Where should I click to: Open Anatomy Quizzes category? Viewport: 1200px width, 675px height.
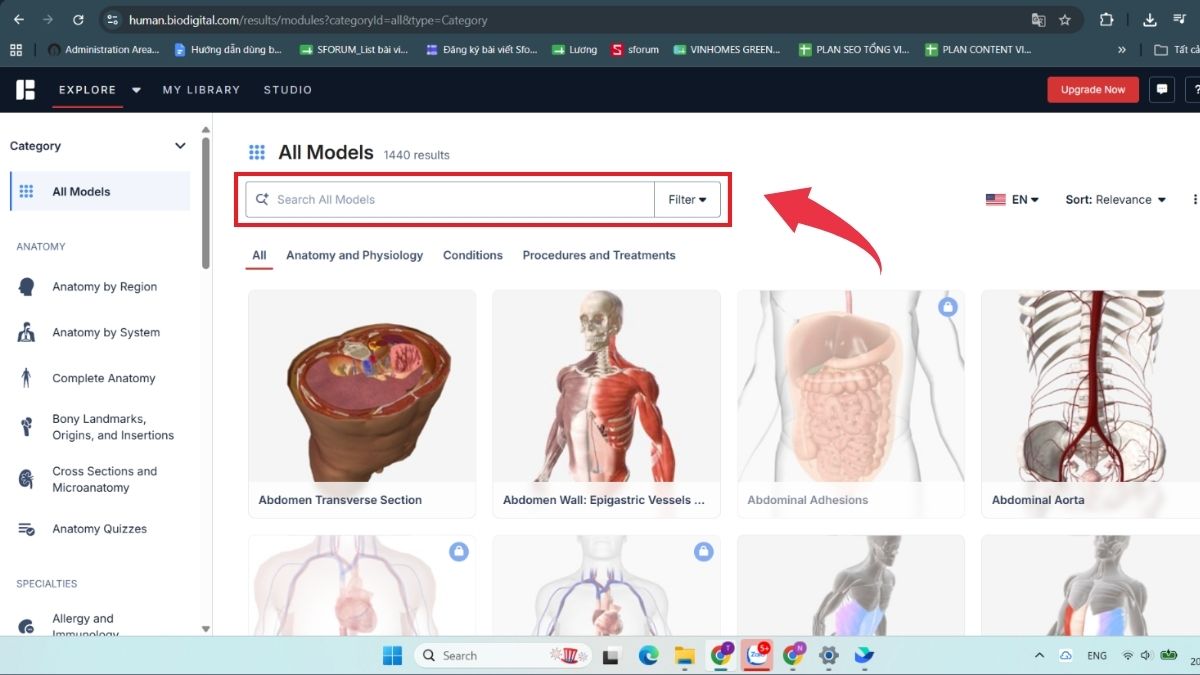[x=99, y=529]
